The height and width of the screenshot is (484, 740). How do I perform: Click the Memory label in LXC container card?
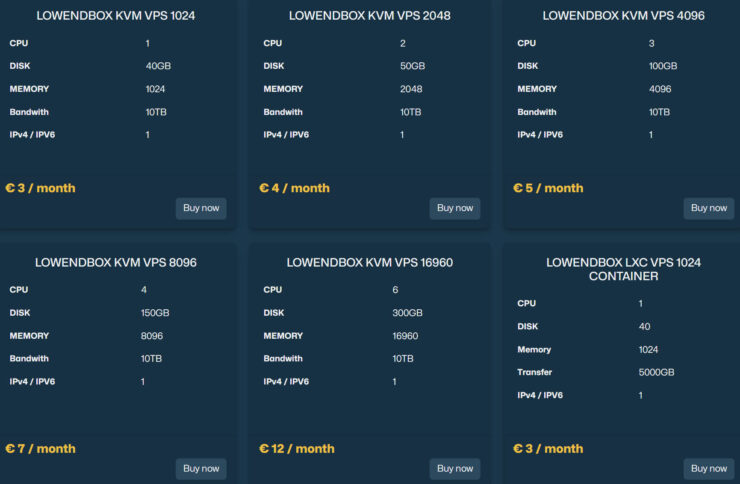click(x=534, y=350)
